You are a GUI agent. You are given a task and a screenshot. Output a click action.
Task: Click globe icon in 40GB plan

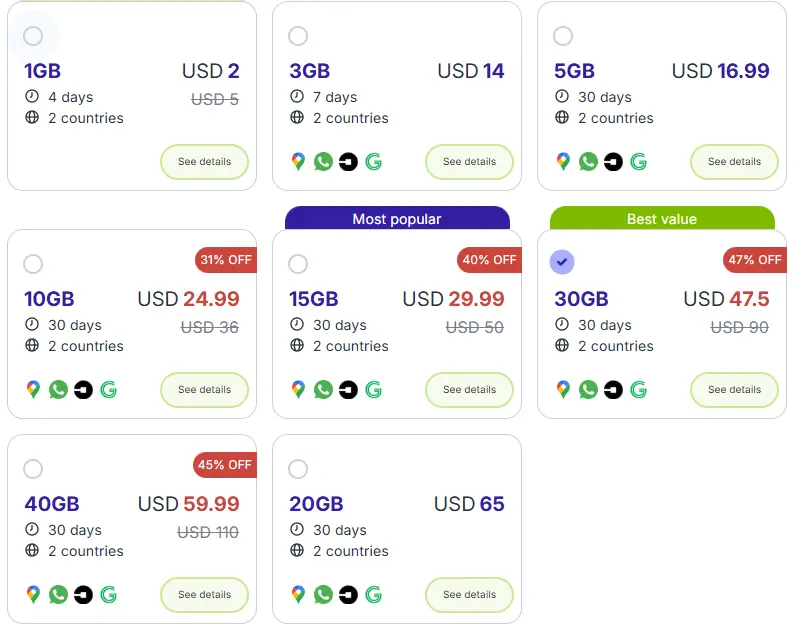(32, 550)
